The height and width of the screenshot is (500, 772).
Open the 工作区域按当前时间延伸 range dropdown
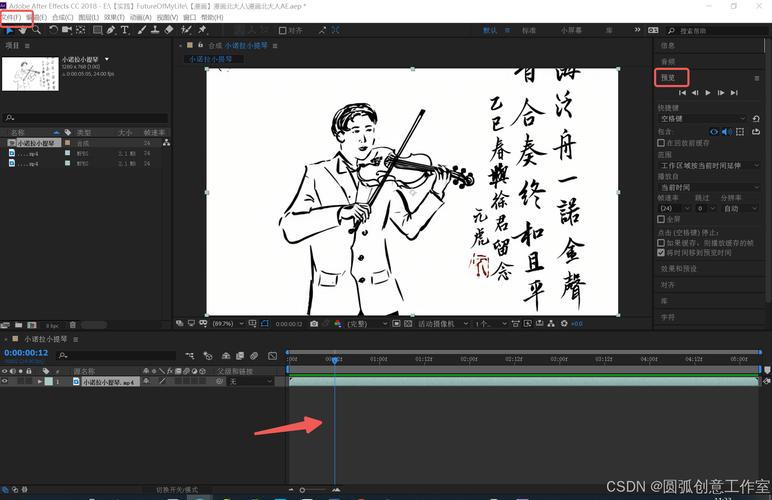pos(709,165)
